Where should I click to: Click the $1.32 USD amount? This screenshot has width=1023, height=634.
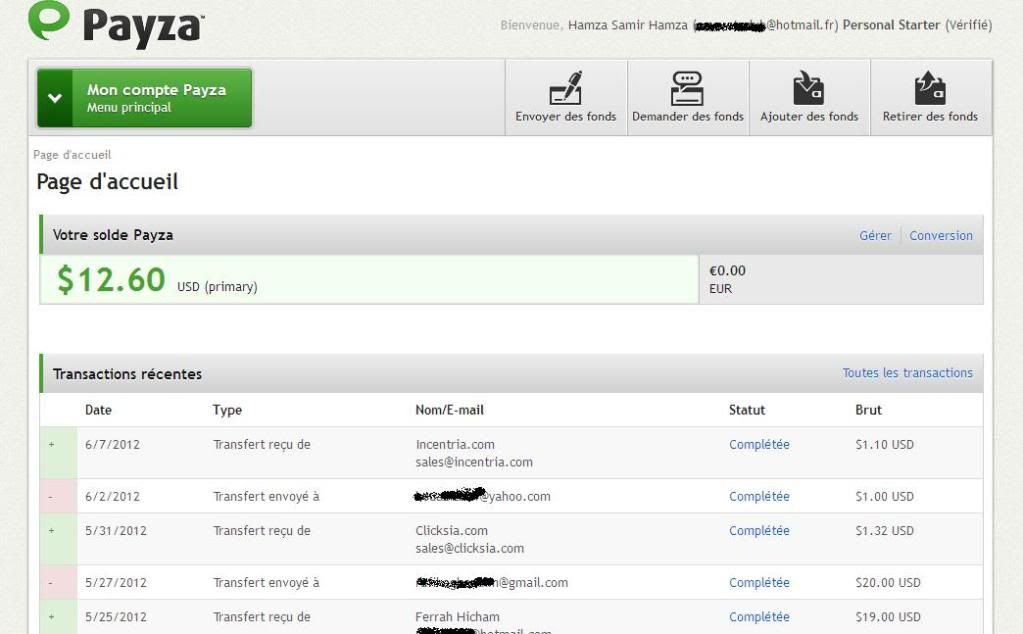pos(884,531)
